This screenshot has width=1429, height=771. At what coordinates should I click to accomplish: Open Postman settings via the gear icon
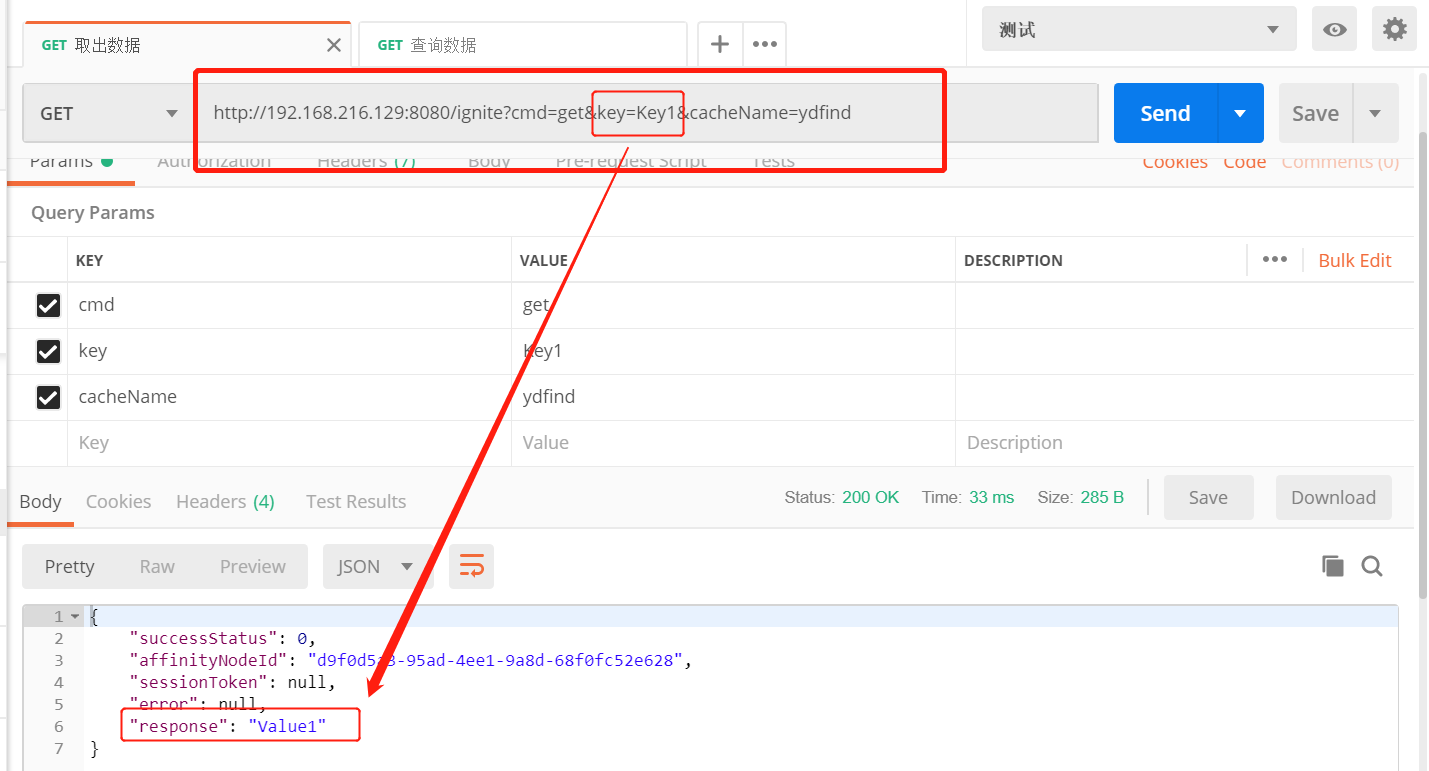(x=1394, y=28)
